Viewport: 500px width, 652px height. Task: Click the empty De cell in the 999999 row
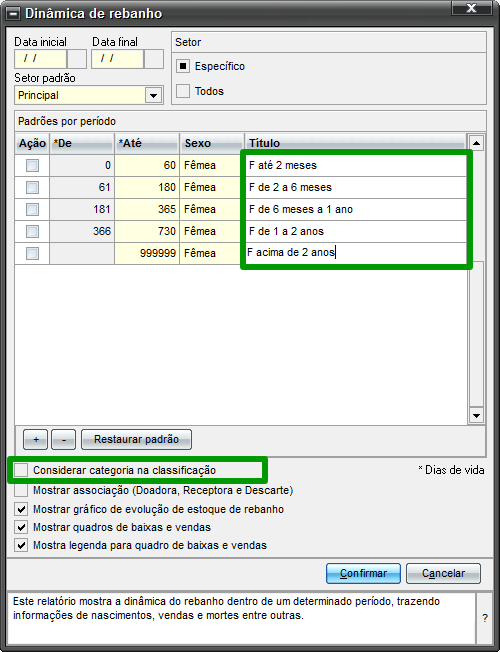click(x=82, y=254)
